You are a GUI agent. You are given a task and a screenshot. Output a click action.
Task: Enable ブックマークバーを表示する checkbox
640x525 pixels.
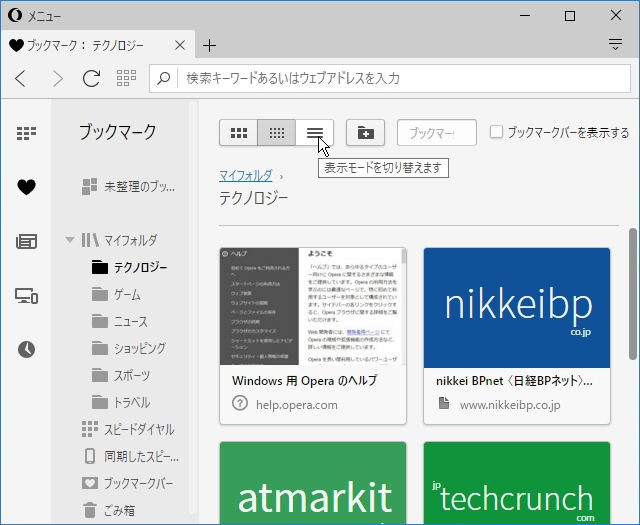click(496, 132)
